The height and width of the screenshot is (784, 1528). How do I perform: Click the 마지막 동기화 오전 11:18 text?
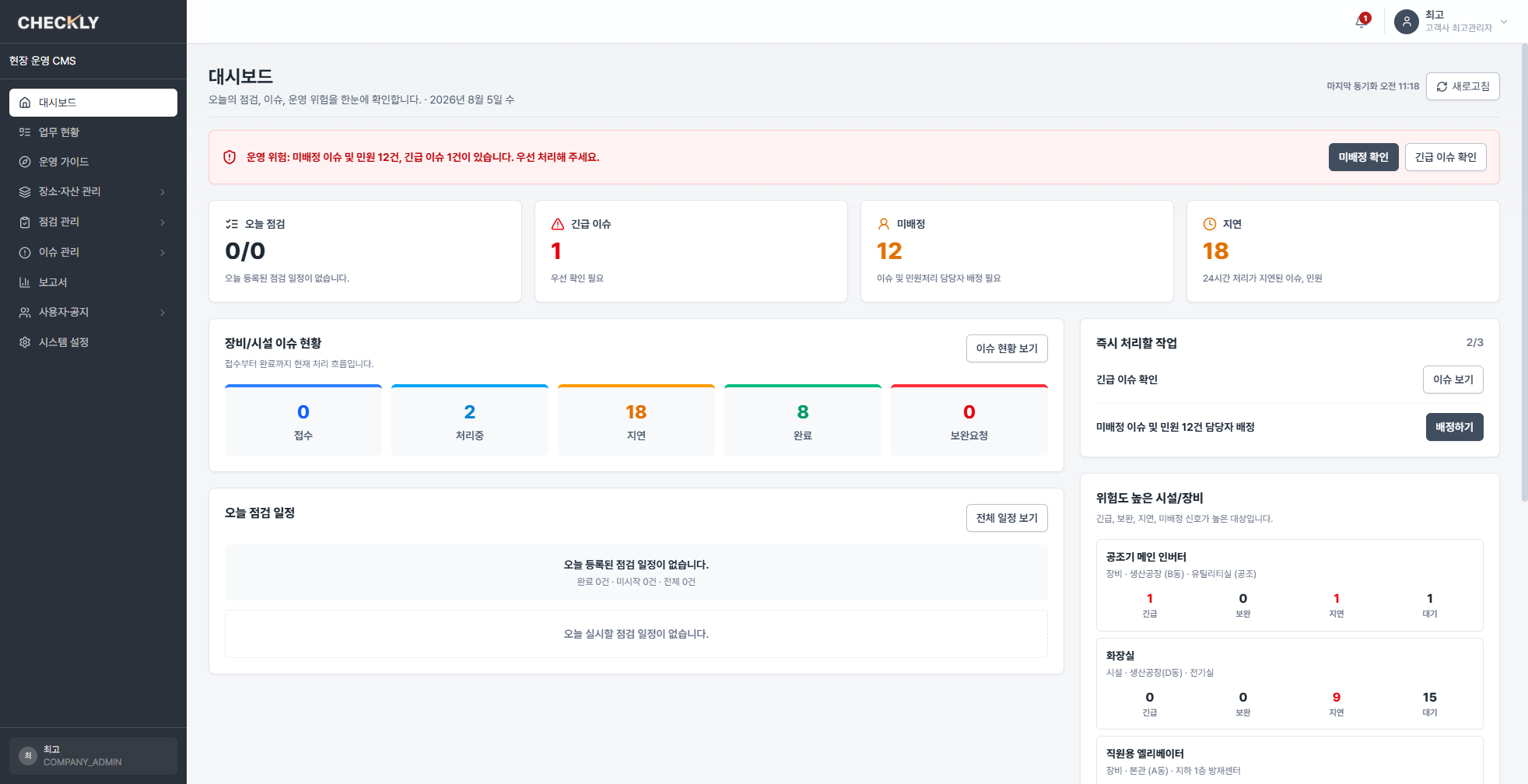[1373, 86]
